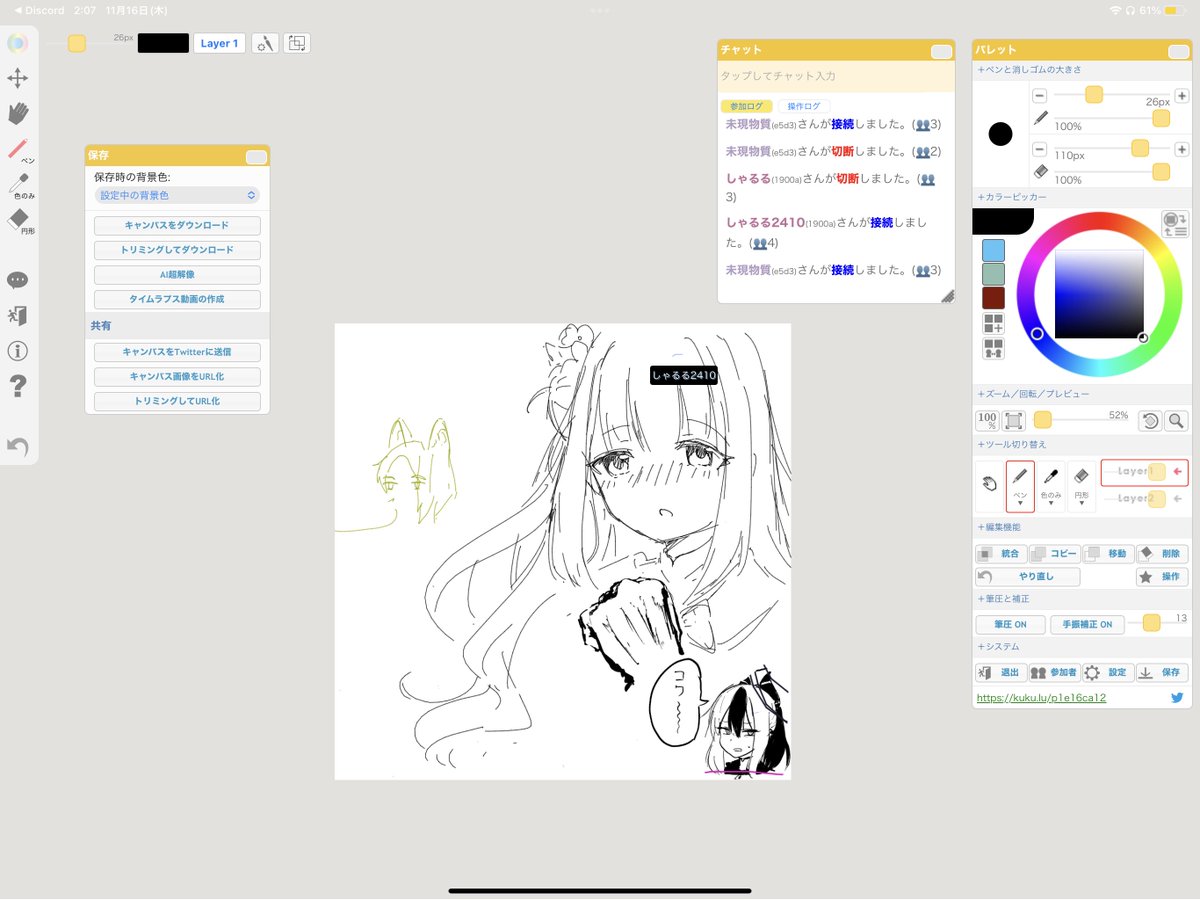Click the Twitter bird icon beside room URL
1200x900 pixels.
(1177, 698)
